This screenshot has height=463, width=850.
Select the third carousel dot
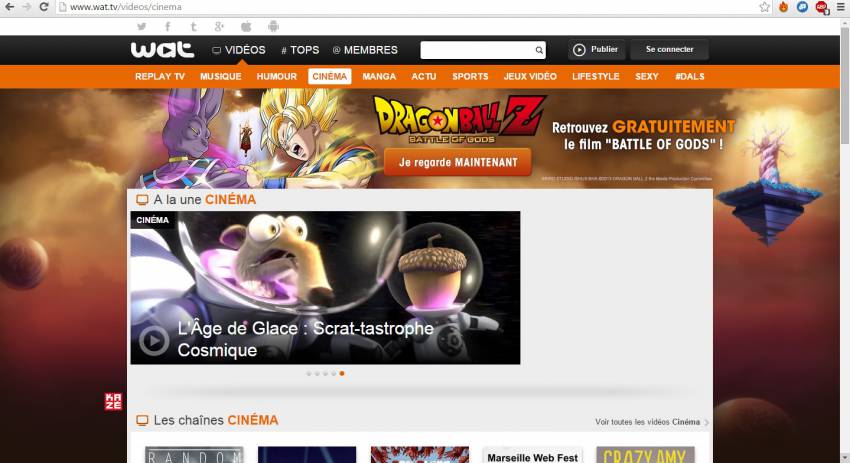pos(325,374)
